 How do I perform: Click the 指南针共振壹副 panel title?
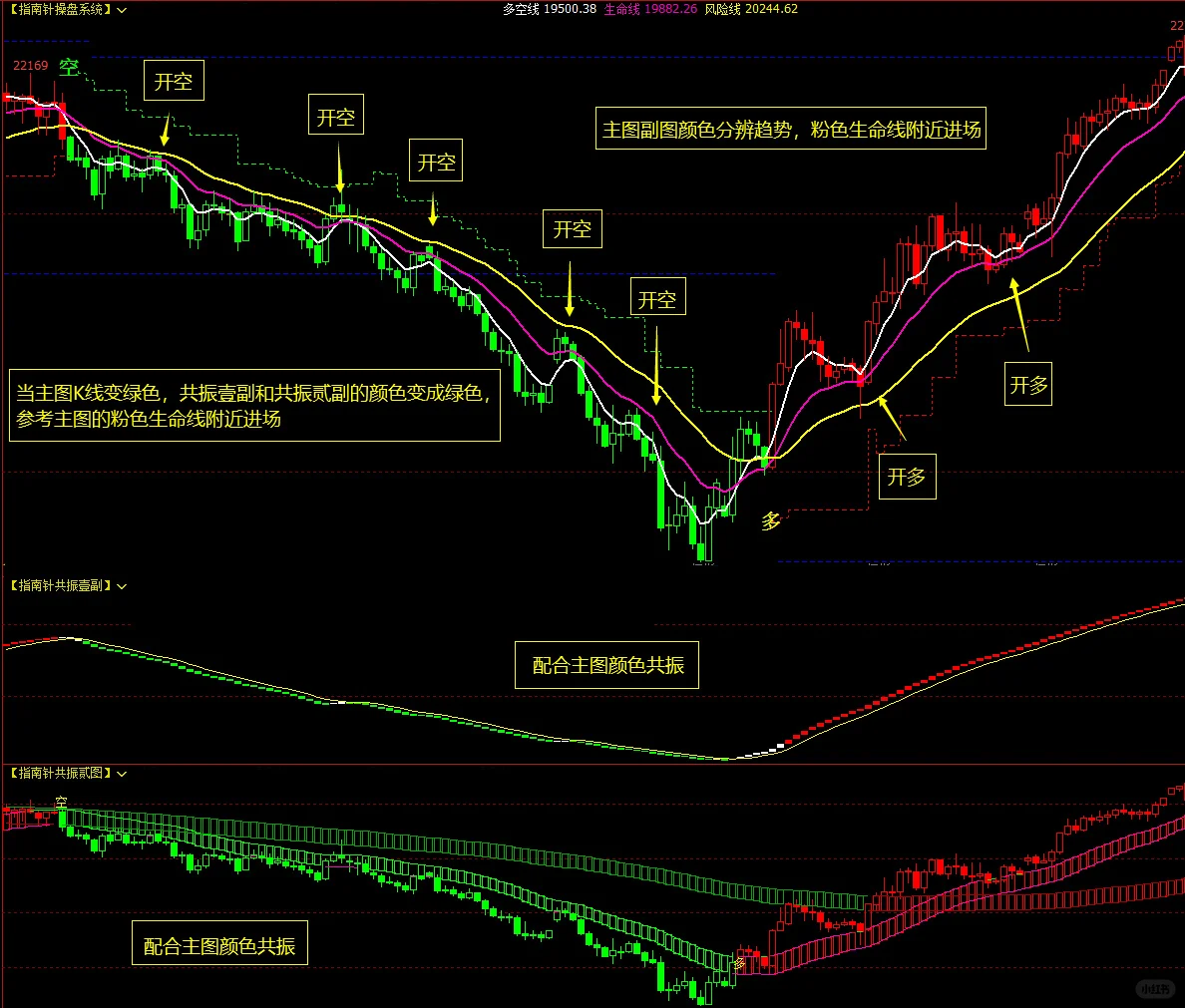point(61,585)
